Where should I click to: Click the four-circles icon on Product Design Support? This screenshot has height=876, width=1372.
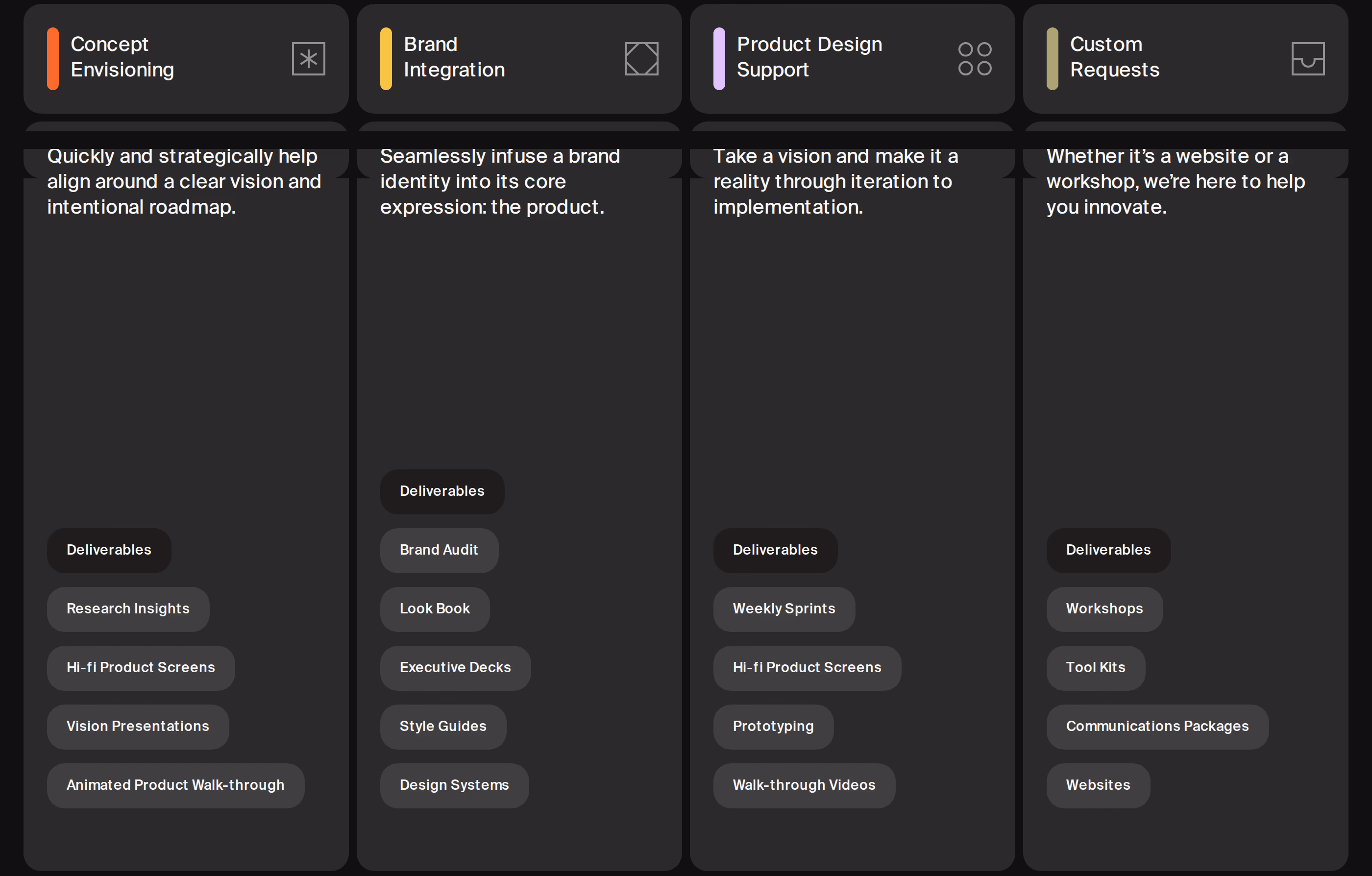click(975, 59)
